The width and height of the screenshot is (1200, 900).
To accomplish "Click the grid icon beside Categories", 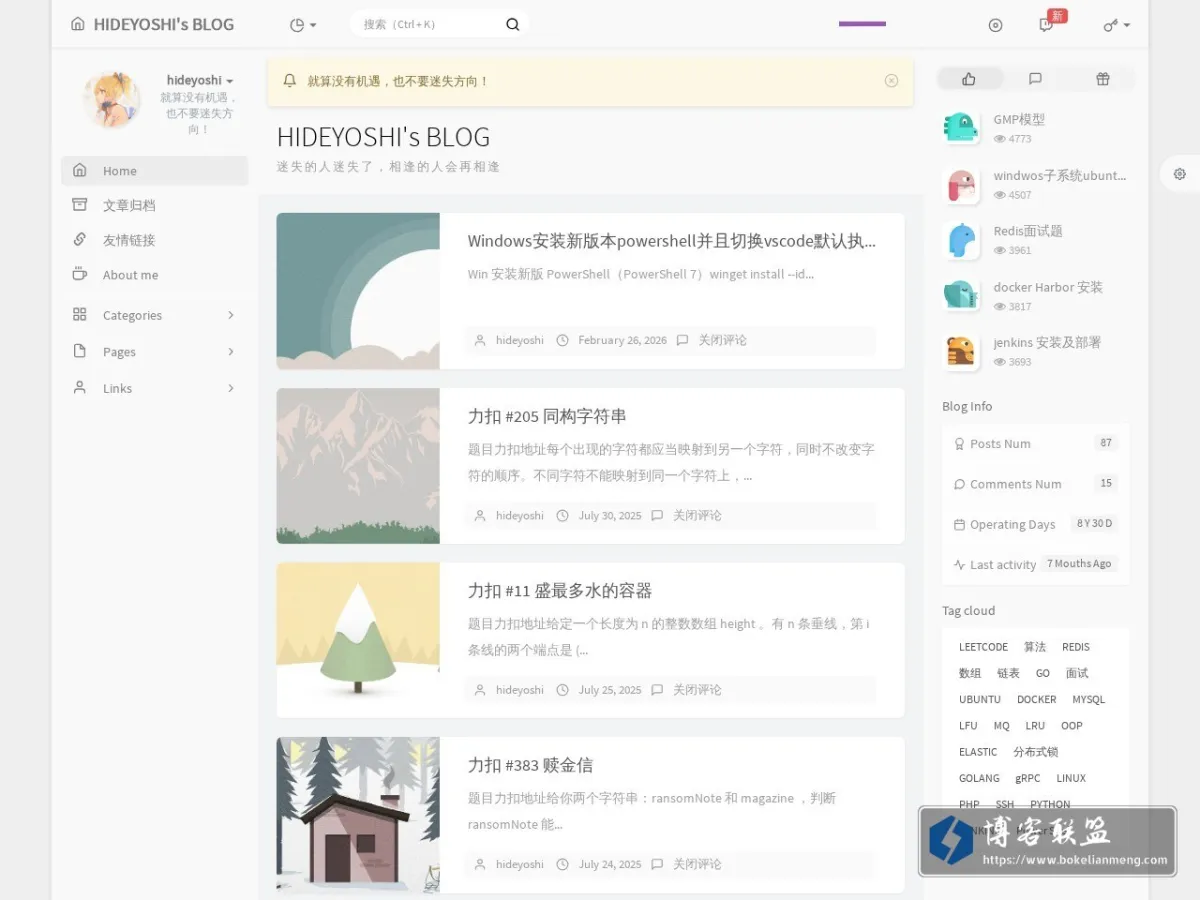I will coord(80,314).
